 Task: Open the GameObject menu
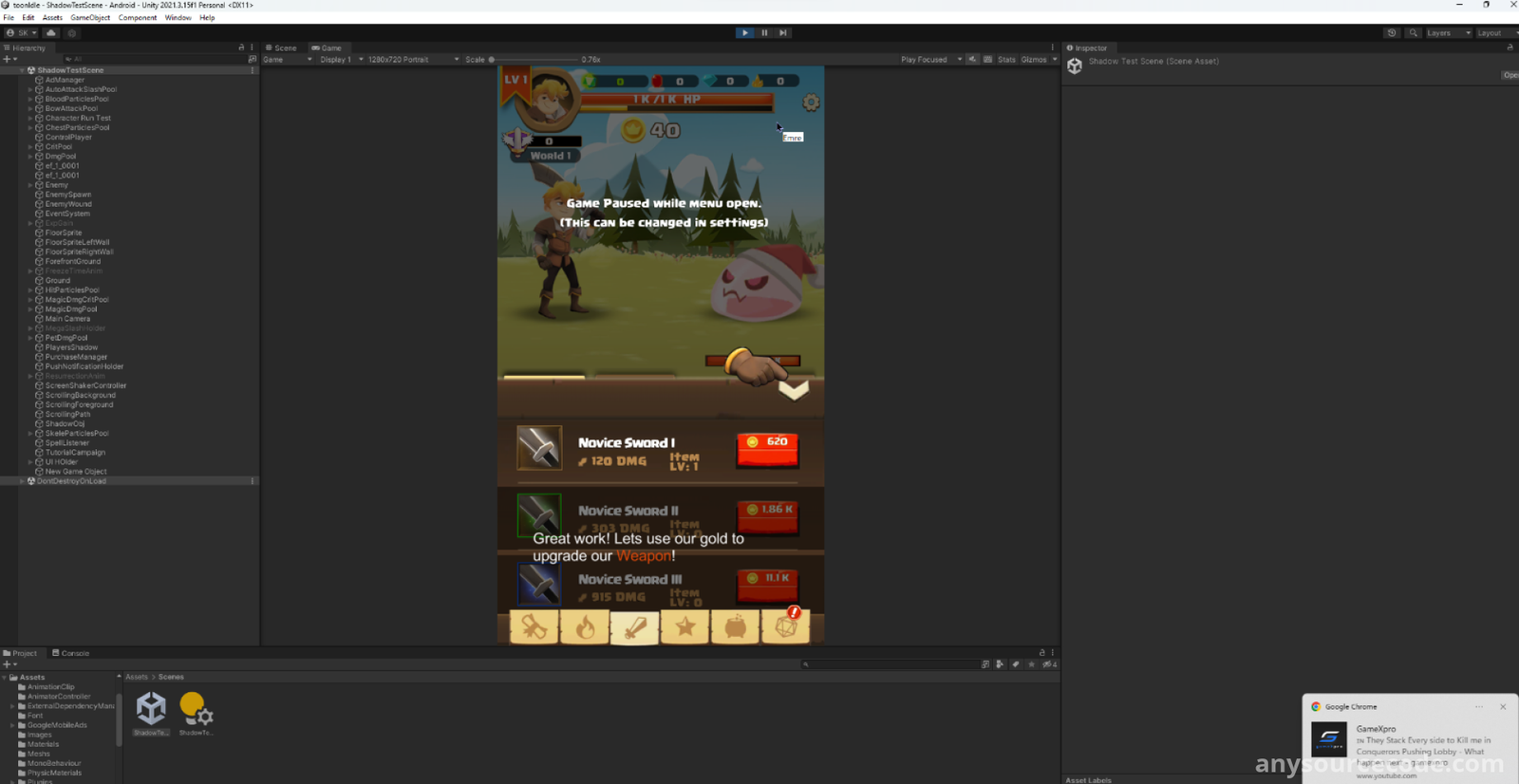[90, 17]
